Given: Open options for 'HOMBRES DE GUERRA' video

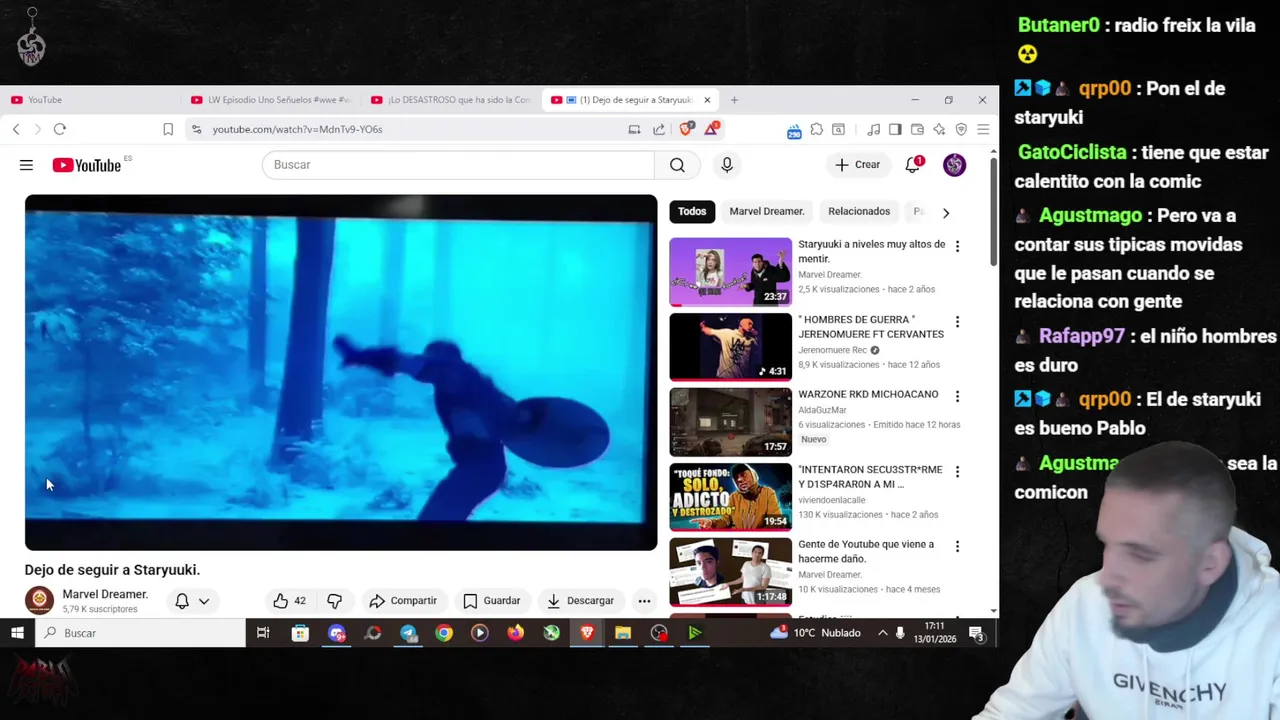Looking at the screenshot, I should click(957, 322).
